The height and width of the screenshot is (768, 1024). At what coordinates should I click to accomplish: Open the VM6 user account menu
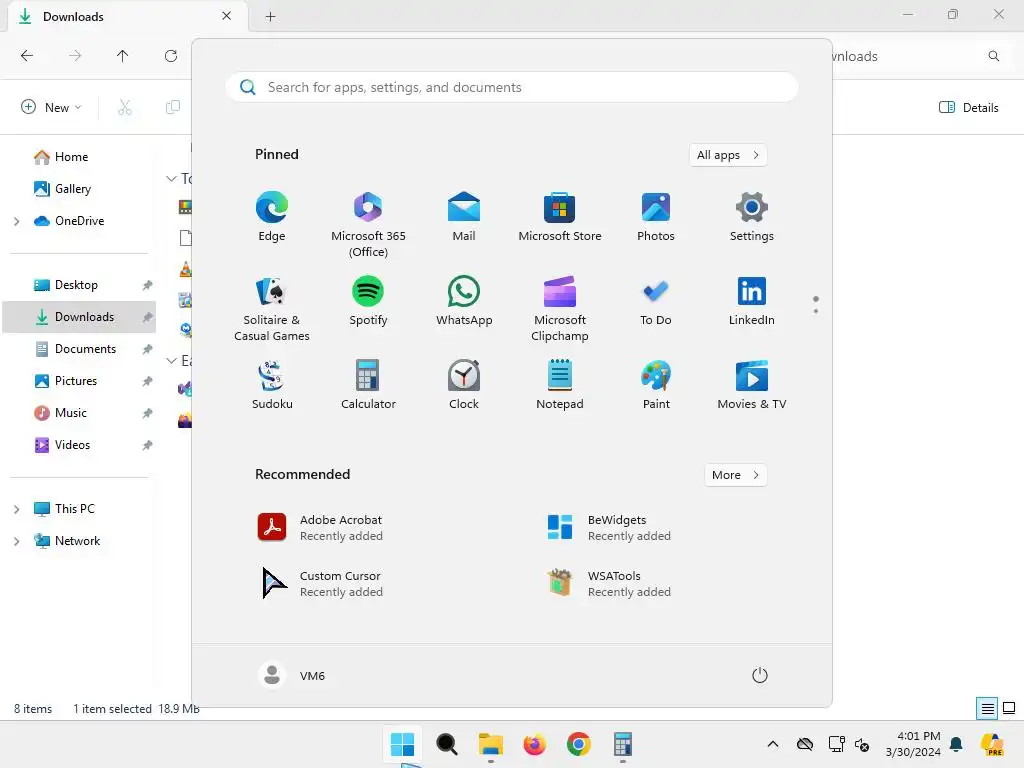[x=292, y=675]
